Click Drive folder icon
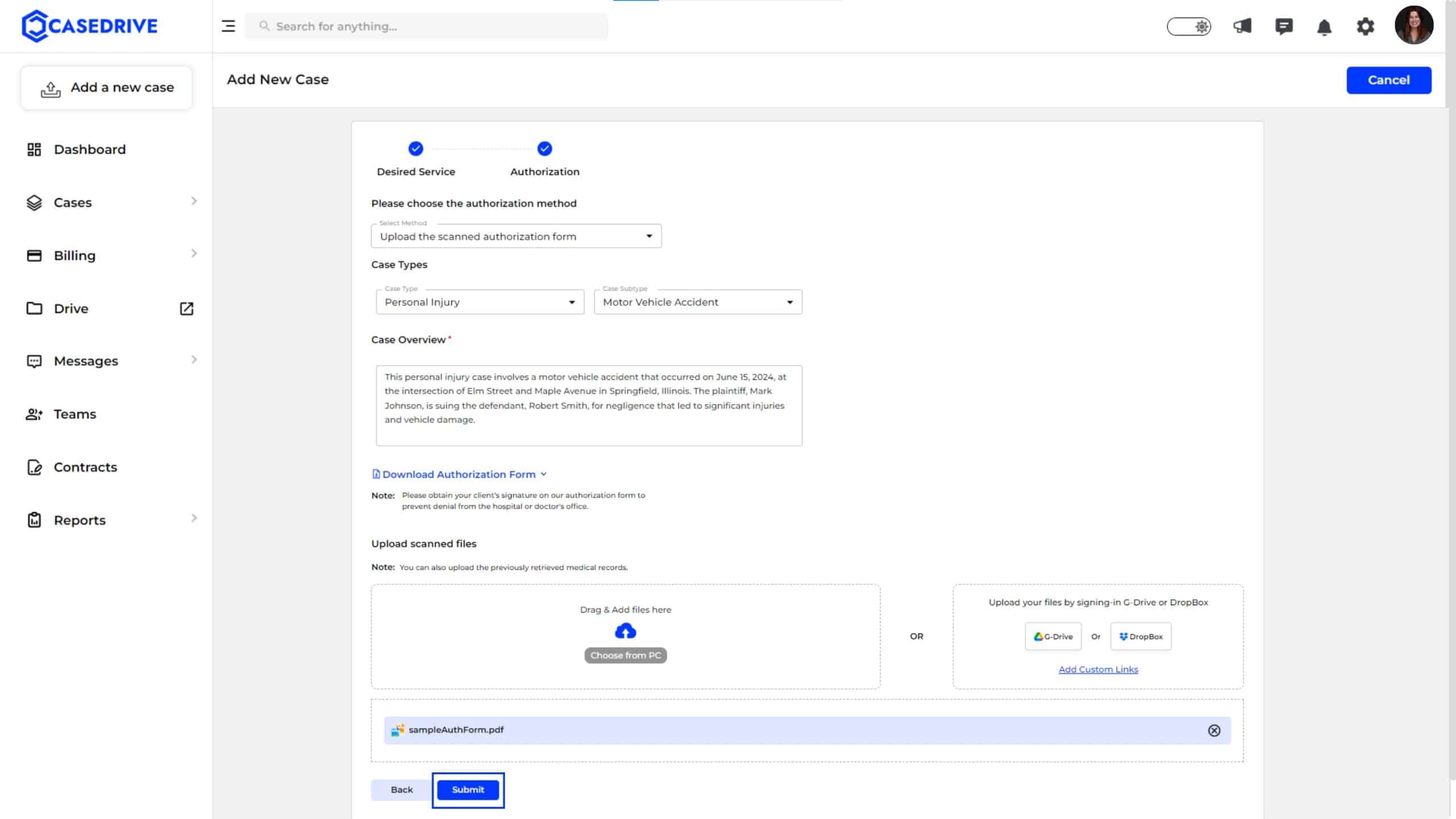Viewport: 1456px width, 819px height. click(x=34, y=308)
